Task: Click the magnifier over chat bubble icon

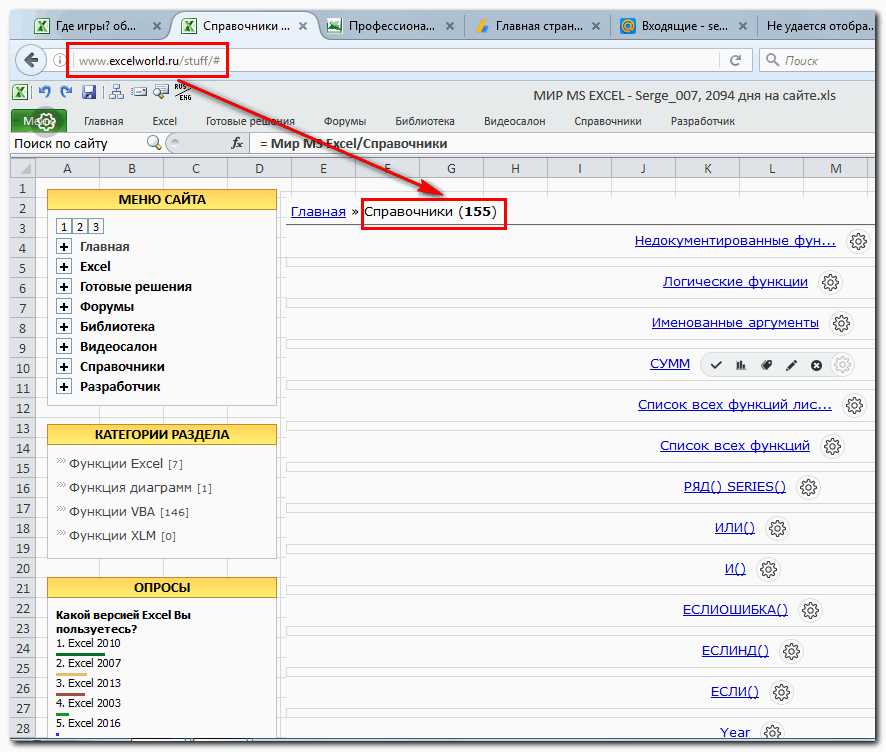Action: click(x=161, y=92)
